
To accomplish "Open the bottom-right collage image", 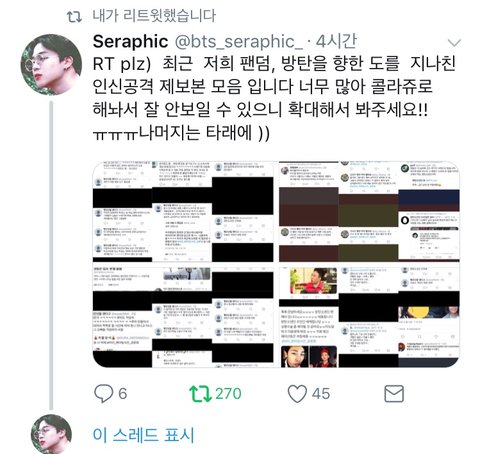I will pos(369,317).
